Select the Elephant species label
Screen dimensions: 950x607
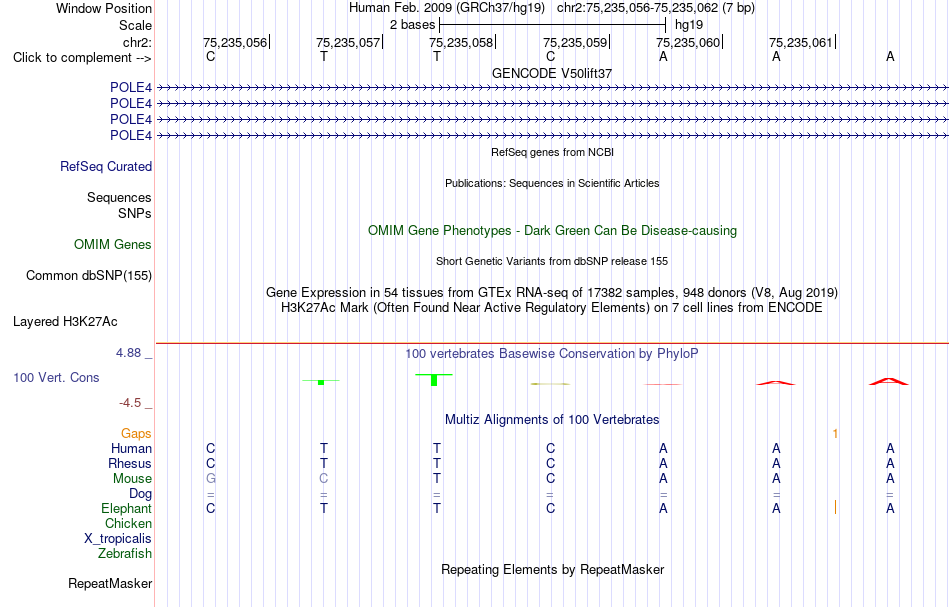point(126,509)
